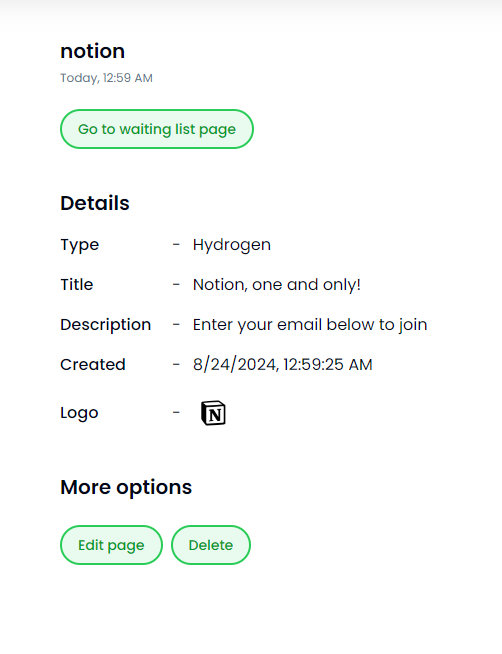Click the Description field label
The width and height of the screenshot is (502, 654).
(105, 324)
